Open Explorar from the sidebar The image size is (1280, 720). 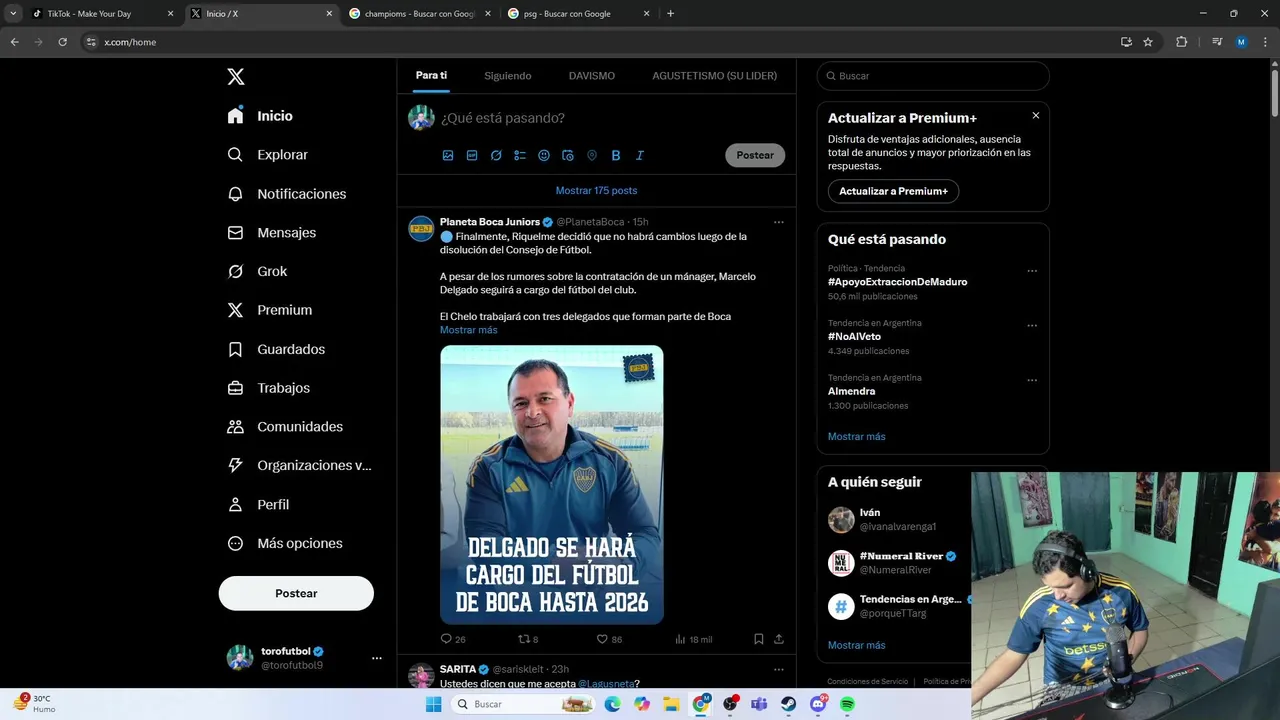[x=268, y=155]
